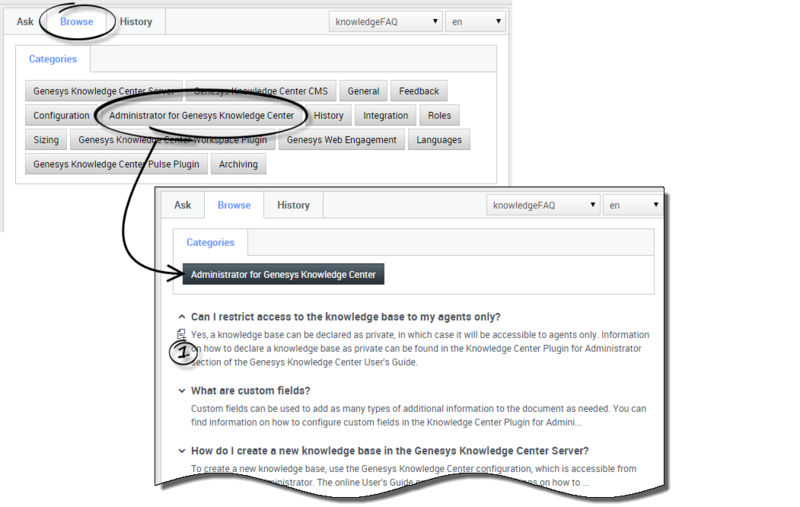Select the Languages category button

(x=439, y=140)
